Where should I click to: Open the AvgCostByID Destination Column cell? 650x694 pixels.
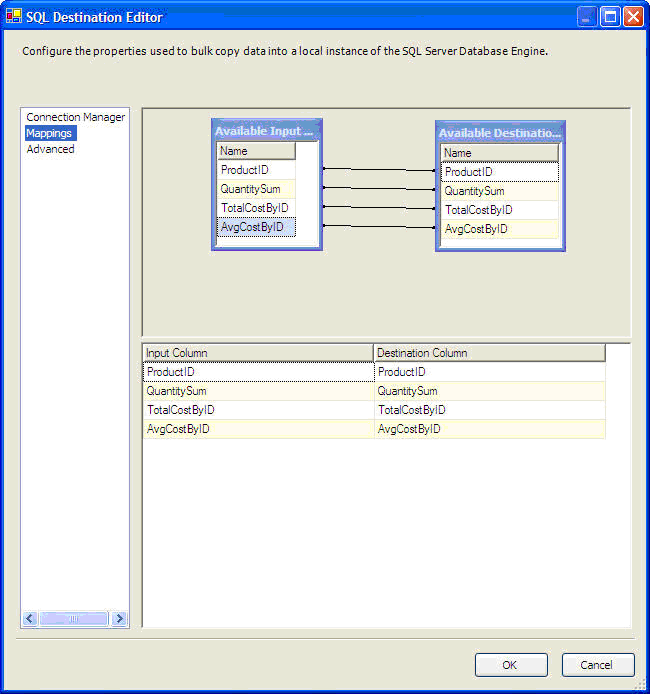[x=490, y=429]
